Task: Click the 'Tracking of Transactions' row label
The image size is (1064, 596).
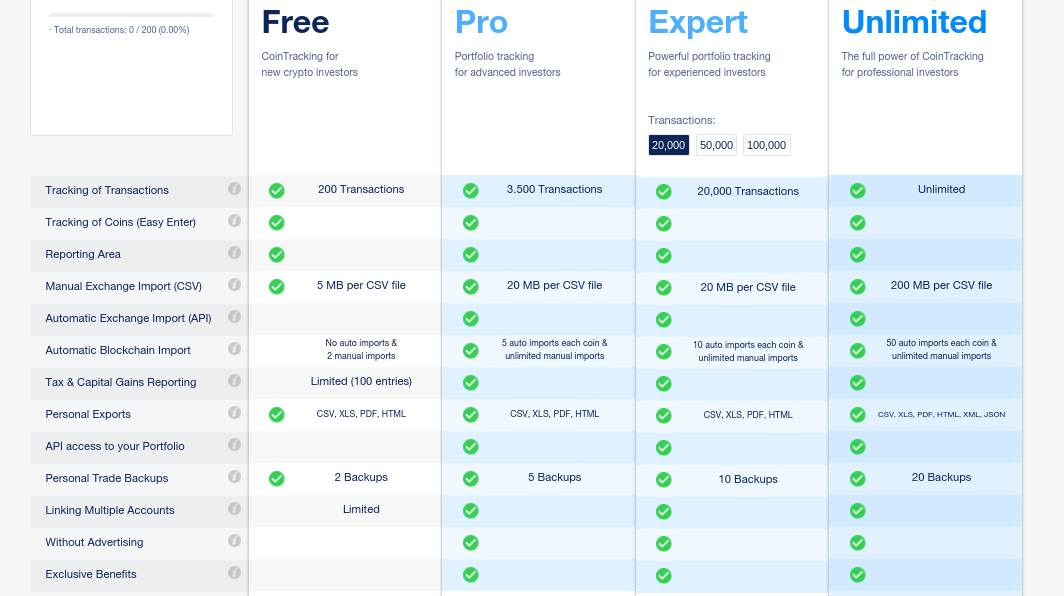Action: tap(107, 191)
